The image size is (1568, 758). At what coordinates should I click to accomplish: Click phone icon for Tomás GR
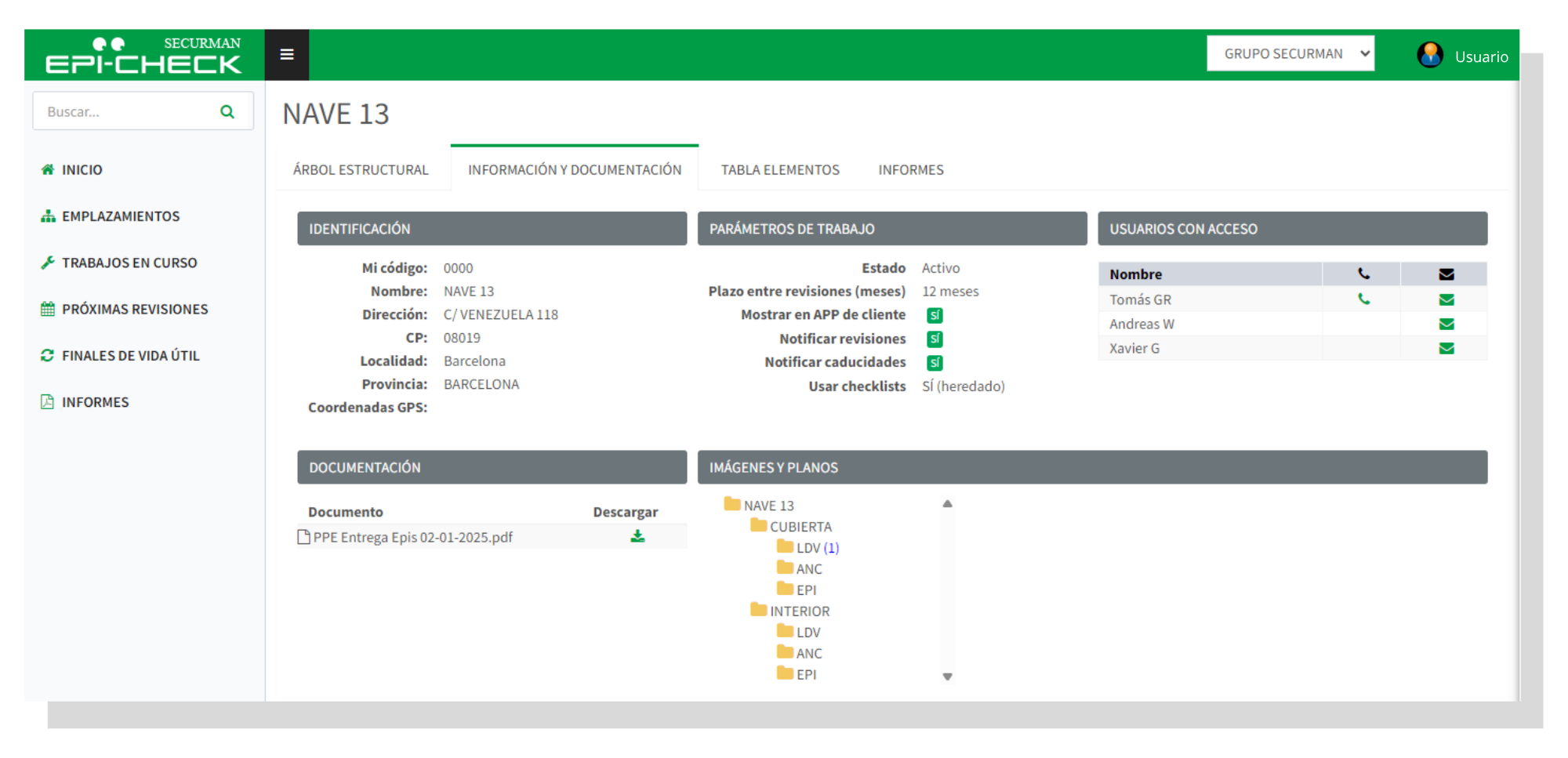(1363, 299)
